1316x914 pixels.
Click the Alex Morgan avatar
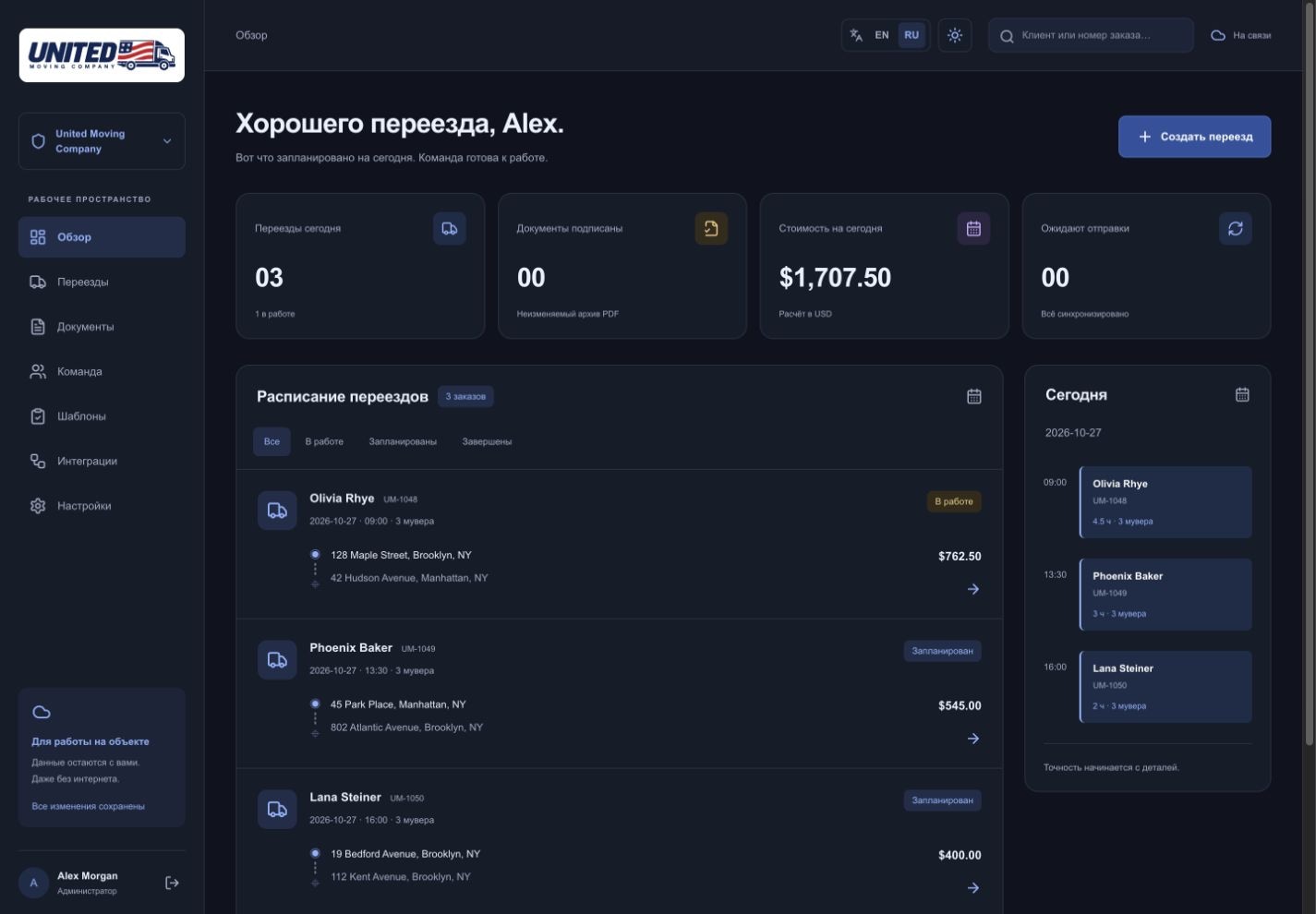(x=34, y=883)
